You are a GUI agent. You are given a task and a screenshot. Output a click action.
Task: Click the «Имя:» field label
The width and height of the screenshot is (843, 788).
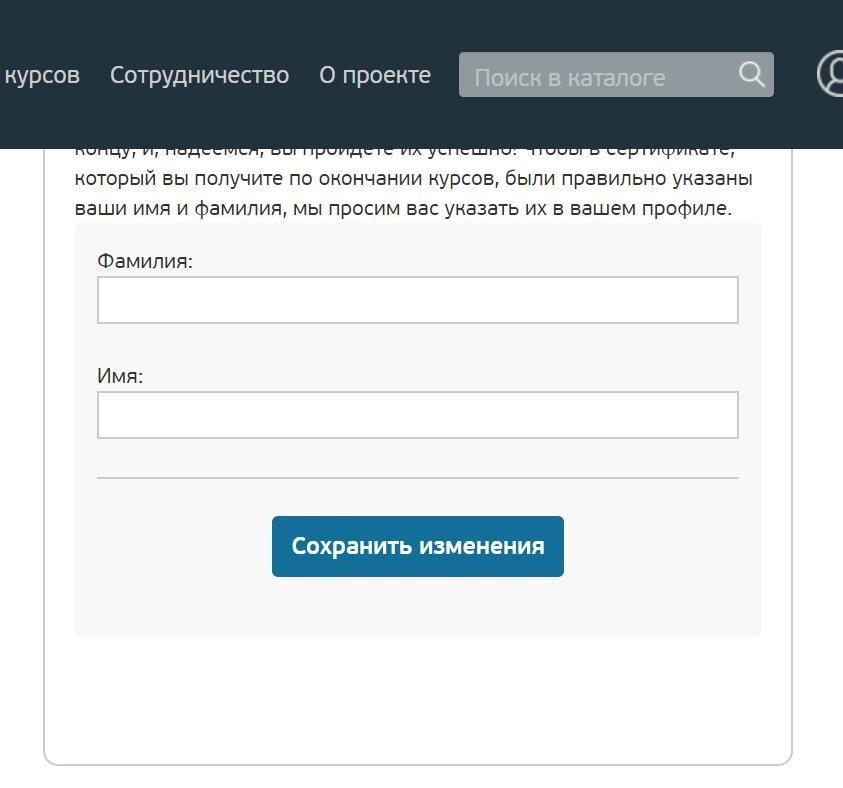[x=120, y=376]
